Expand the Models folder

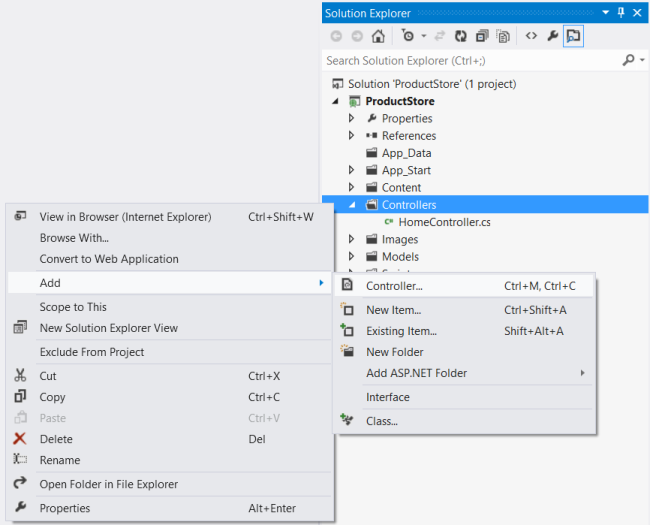tap(352, 257)
